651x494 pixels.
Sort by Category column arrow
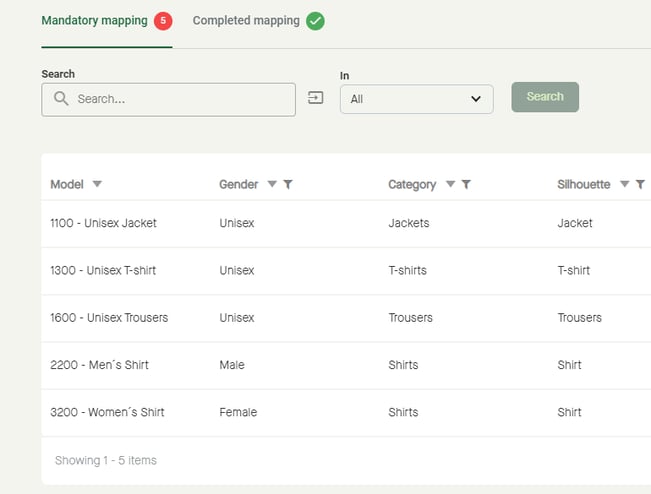point(450,185)
